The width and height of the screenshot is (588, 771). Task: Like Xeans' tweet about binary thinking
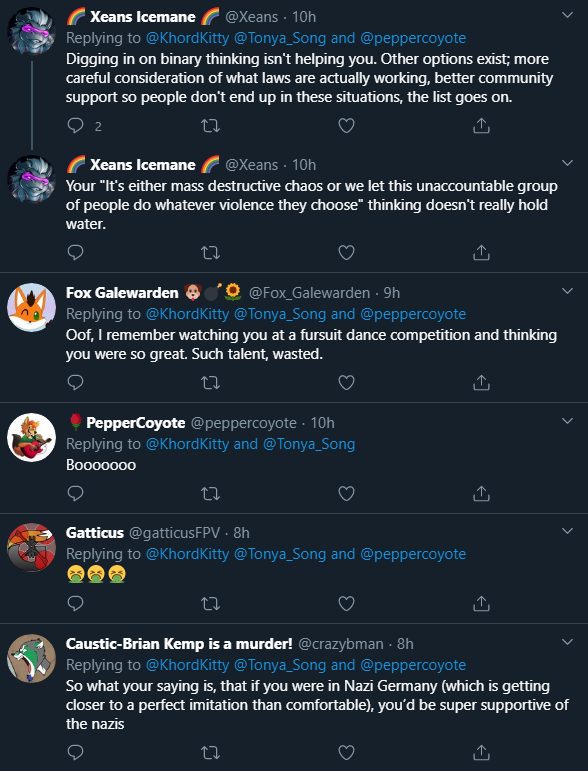click(346, 126)
